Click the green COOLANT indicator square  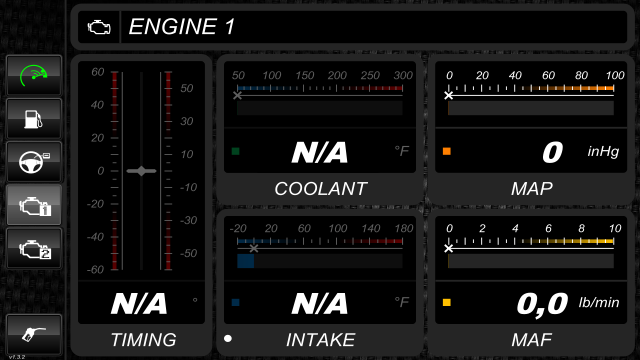pos(236,151)
